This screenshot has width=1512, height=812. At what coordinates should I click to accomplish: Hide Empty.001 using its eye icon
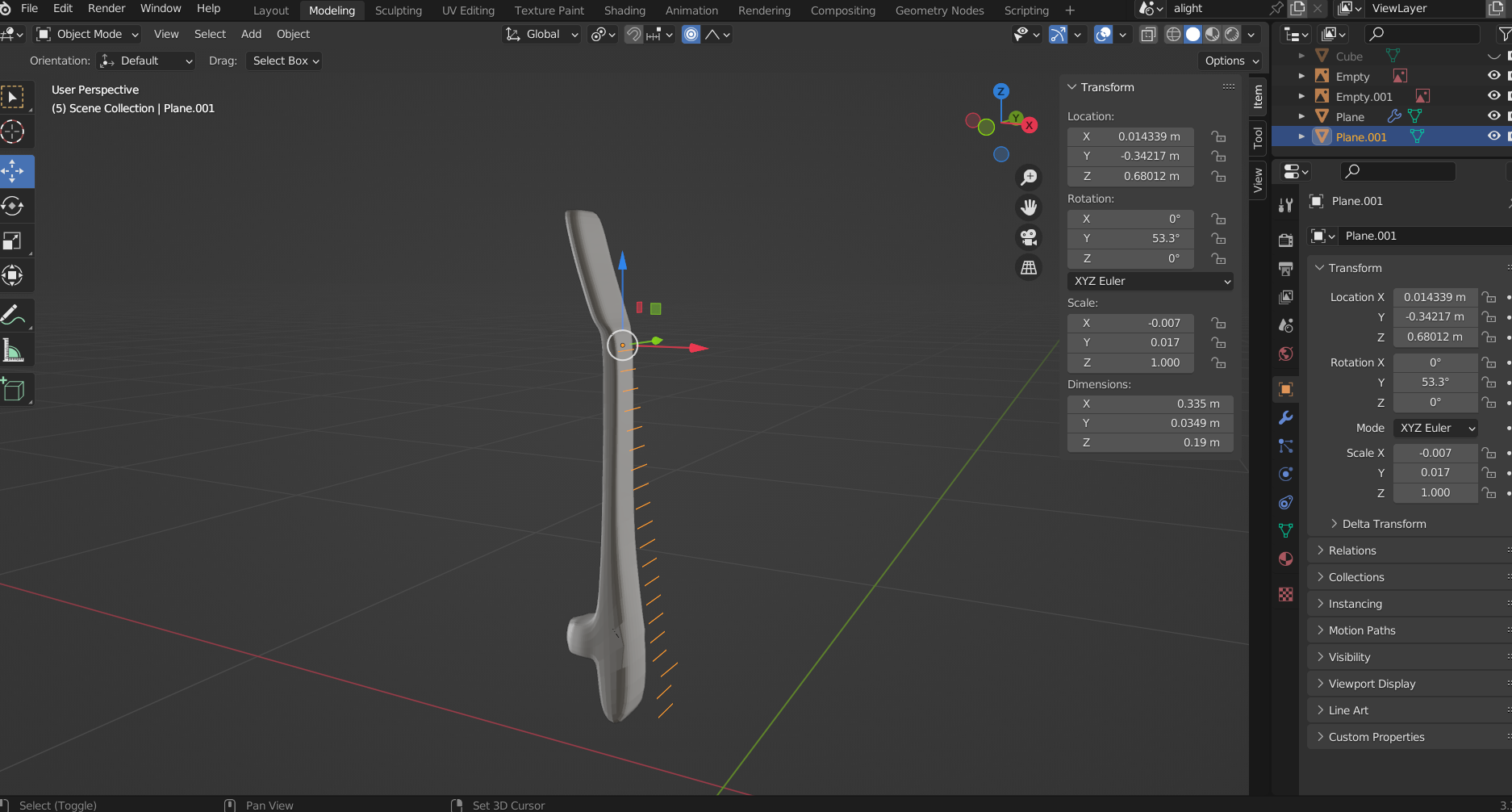(x=1494, y=96)
